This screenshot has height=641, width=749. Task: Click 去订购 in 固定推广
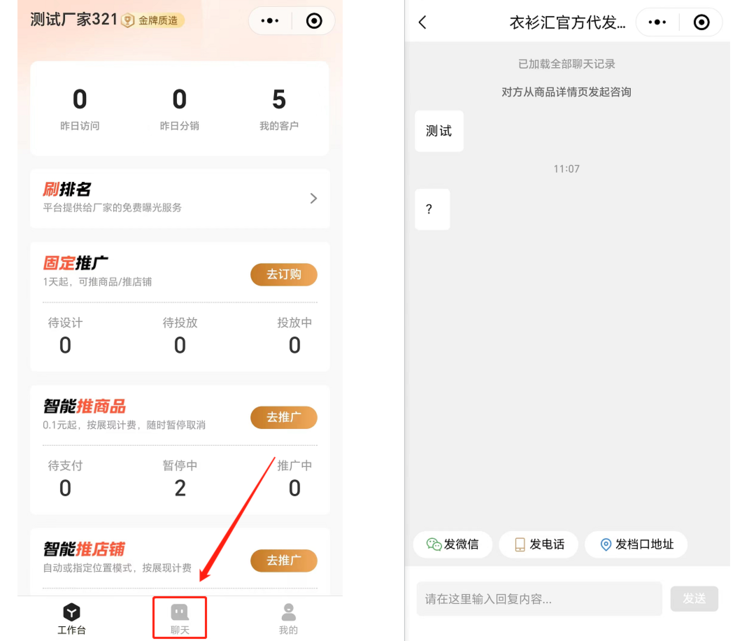pos(284,274)
